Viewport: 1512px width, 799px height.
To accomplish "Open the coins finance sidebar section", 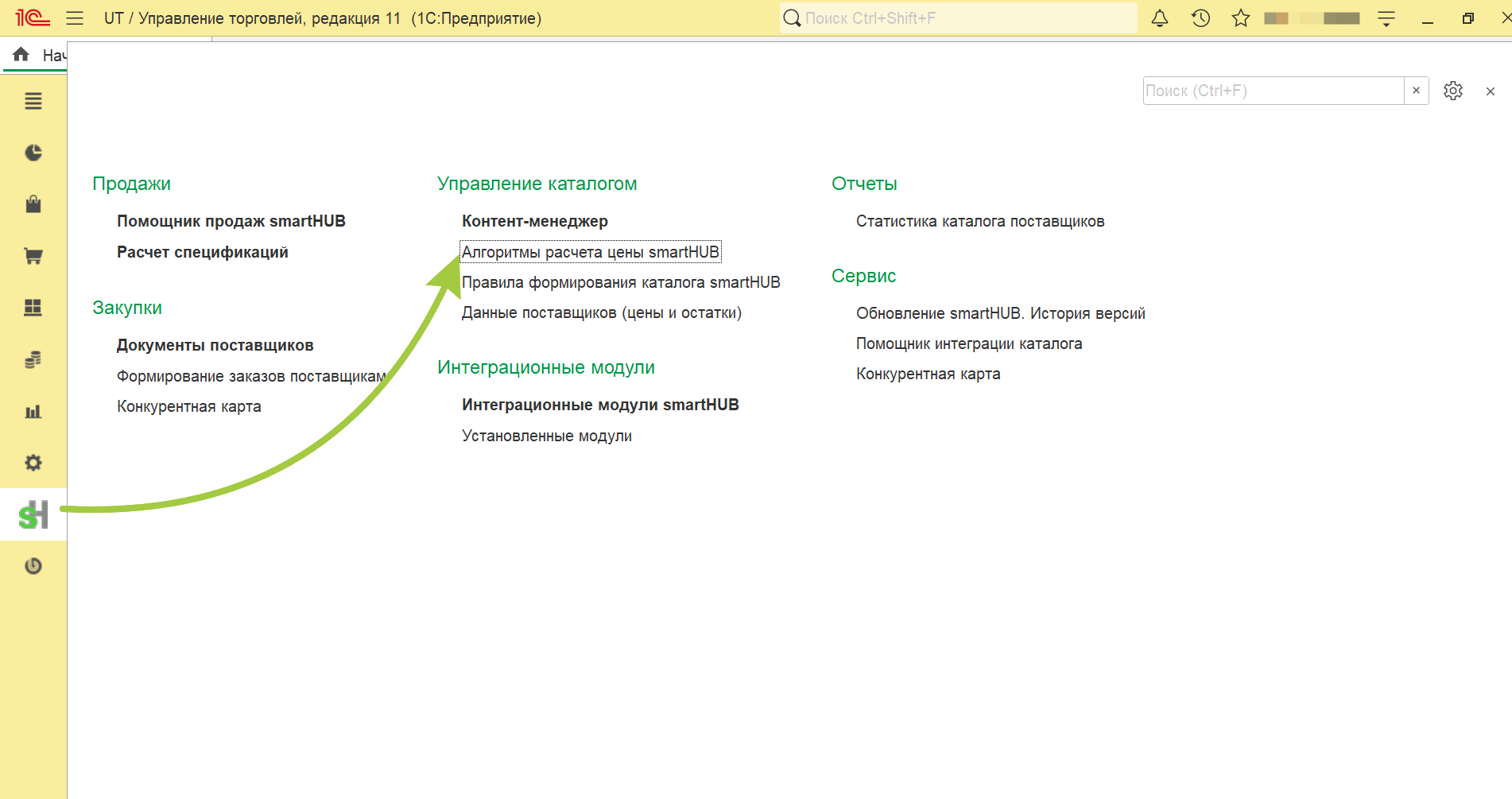I will [33, 359].
